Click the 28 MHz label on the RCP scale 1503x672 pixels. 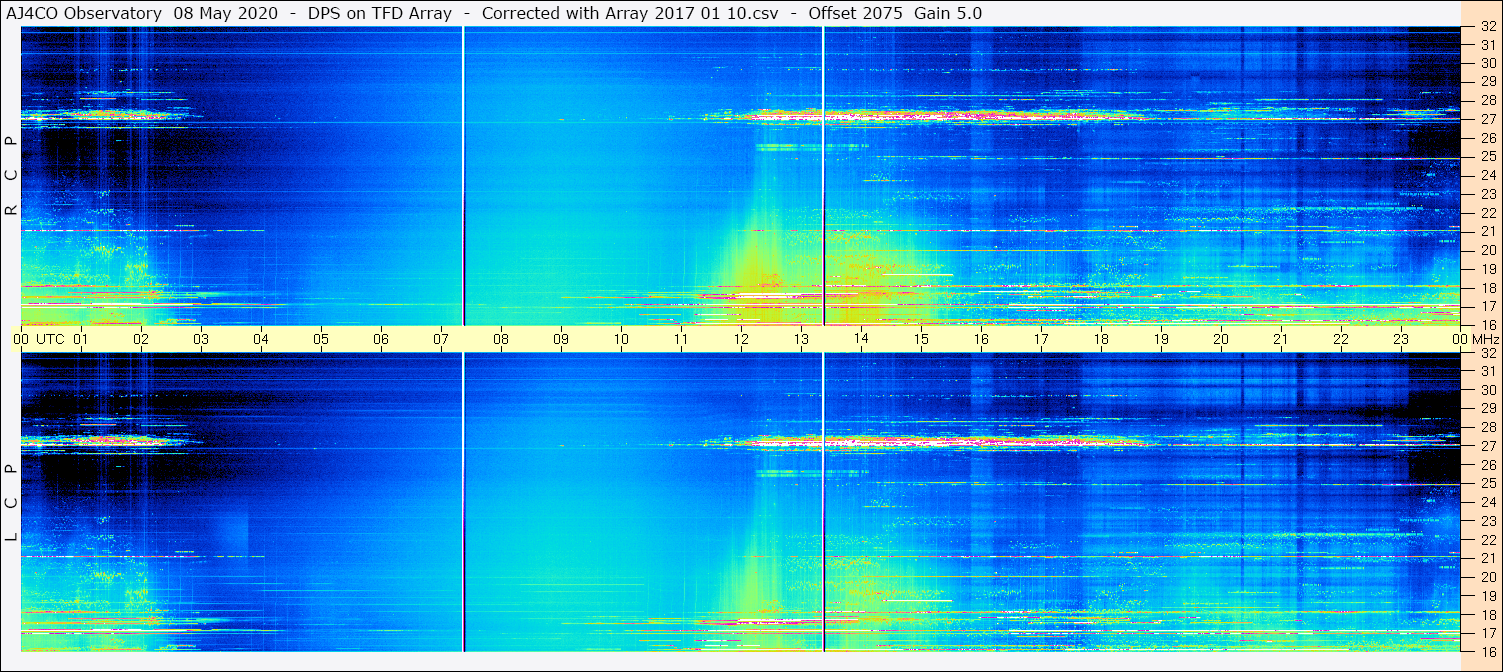1487,100
